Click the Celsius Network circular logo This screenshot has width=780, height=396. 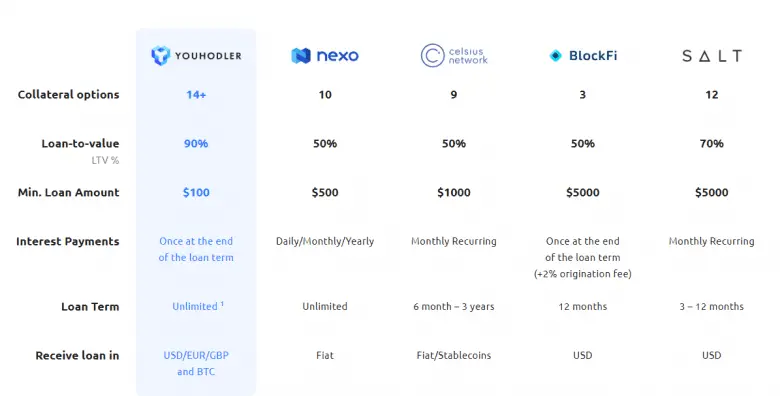(x=432, y=55)
